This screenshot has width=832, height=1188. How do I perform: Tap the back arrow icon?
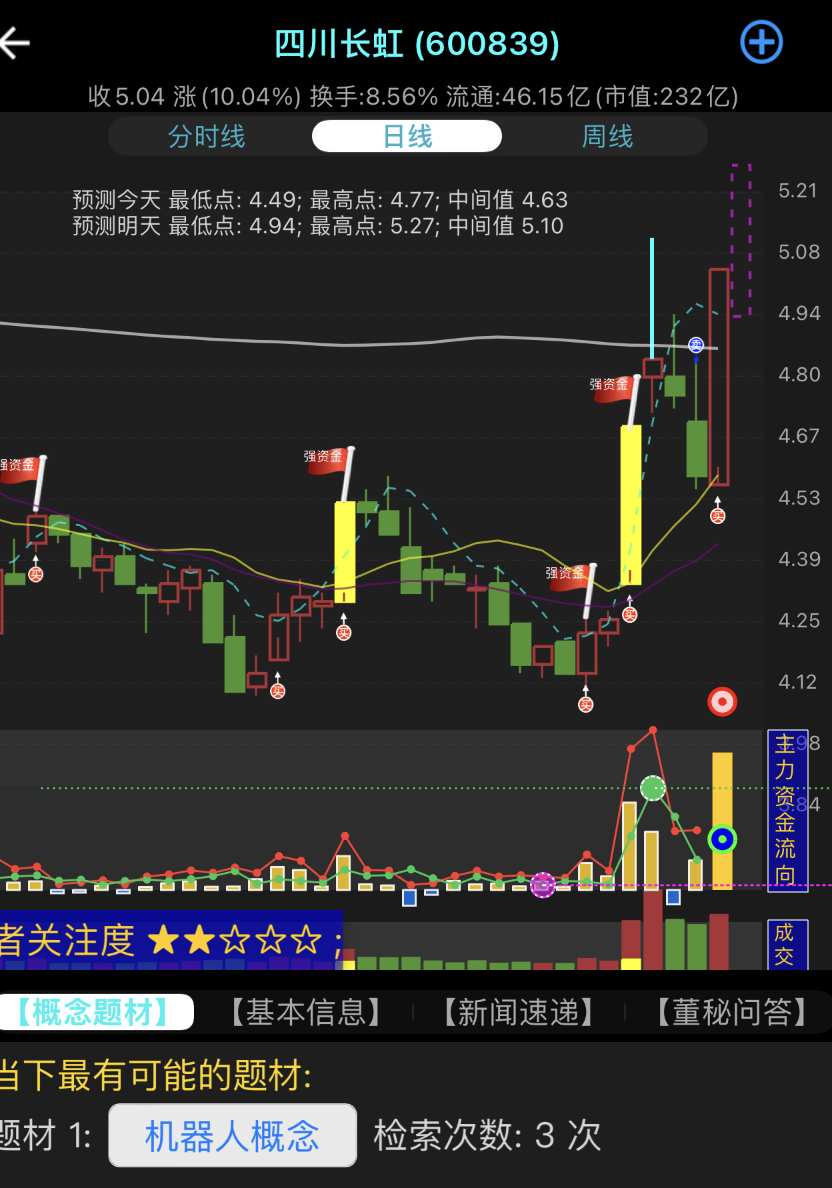(16, 43)
